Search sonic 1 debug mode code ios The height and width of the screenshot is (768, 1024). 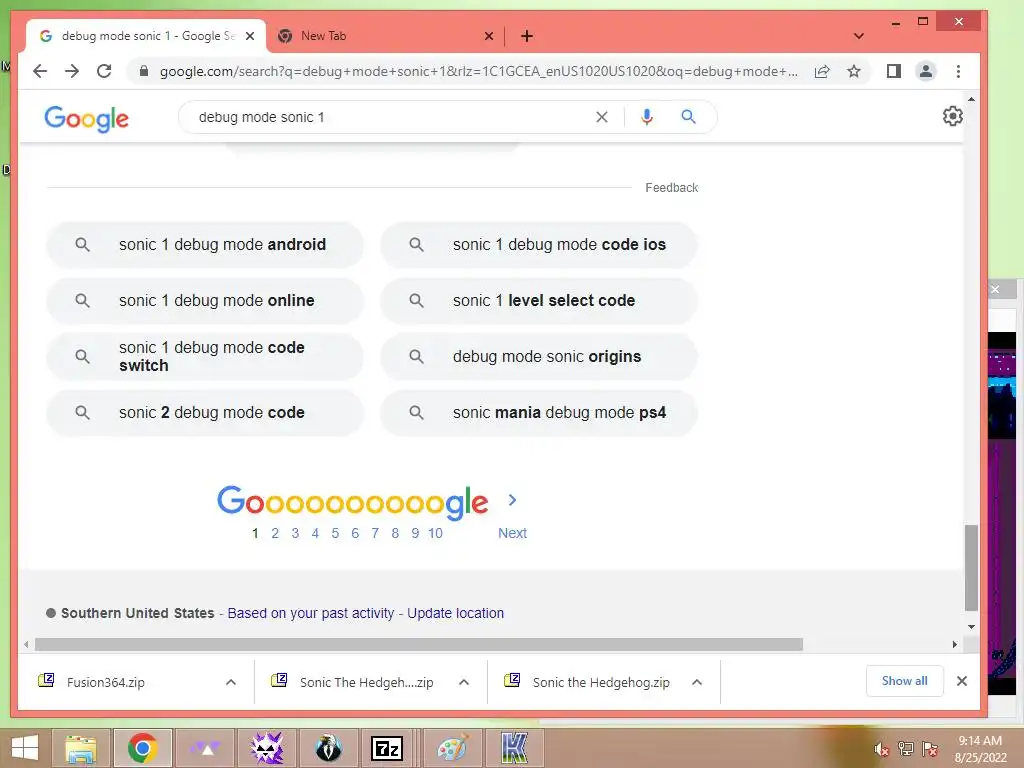pyautogui.click(x=539, y=244)
